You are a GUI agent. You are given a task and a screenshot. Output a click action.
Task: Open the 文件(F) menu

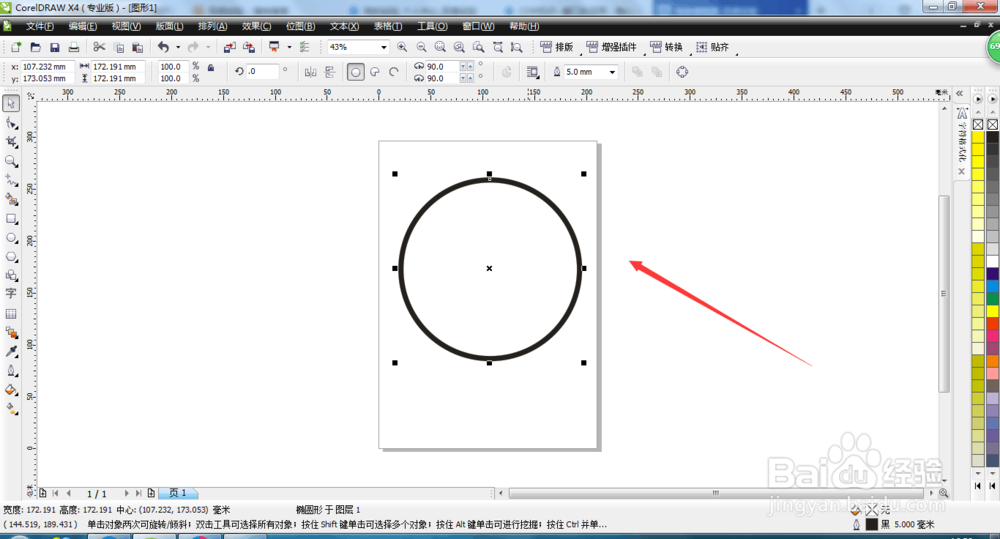[40, 26]
